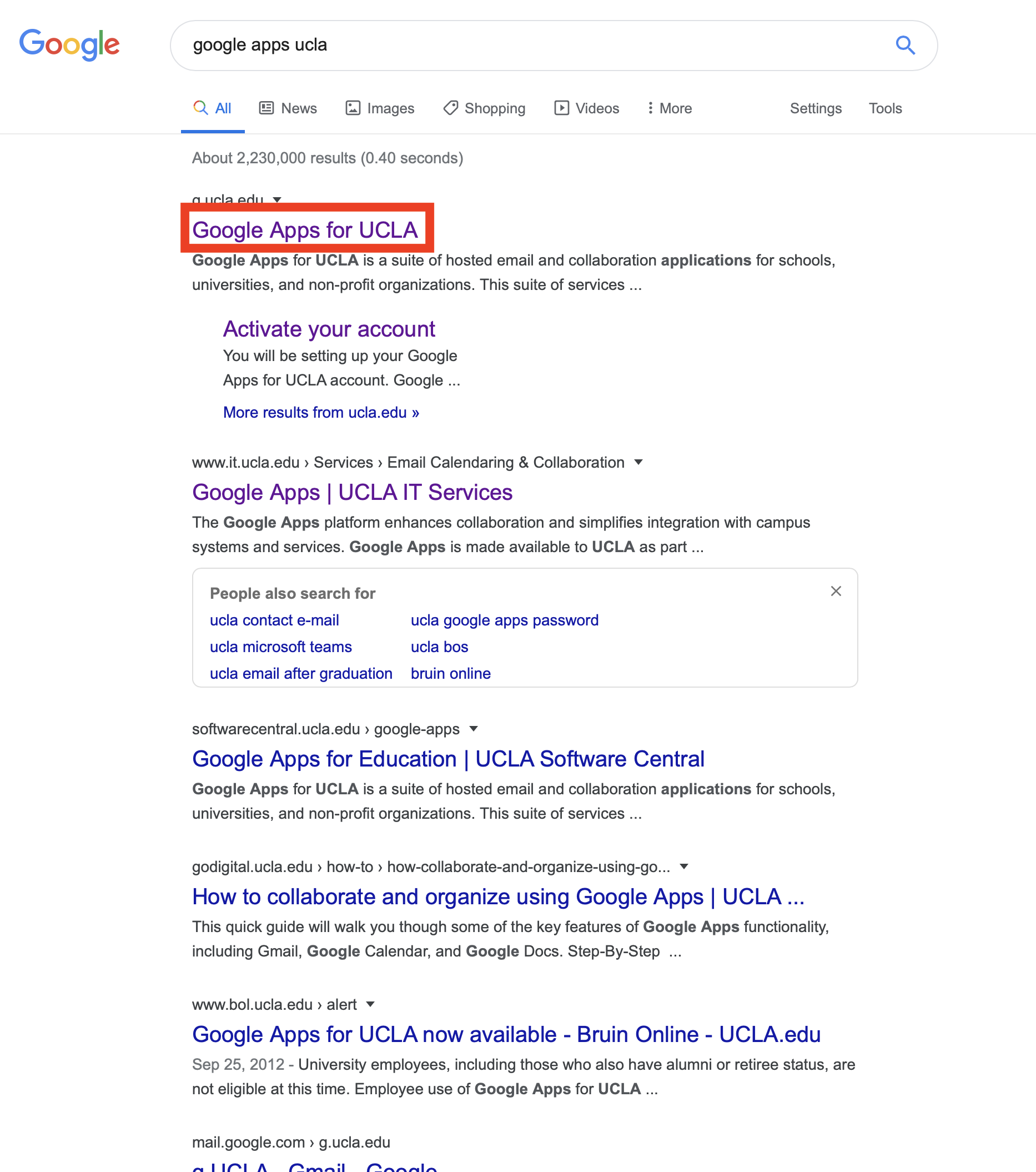Click the 'Sep 25, 2012' date text

[x=238, y=1065]
